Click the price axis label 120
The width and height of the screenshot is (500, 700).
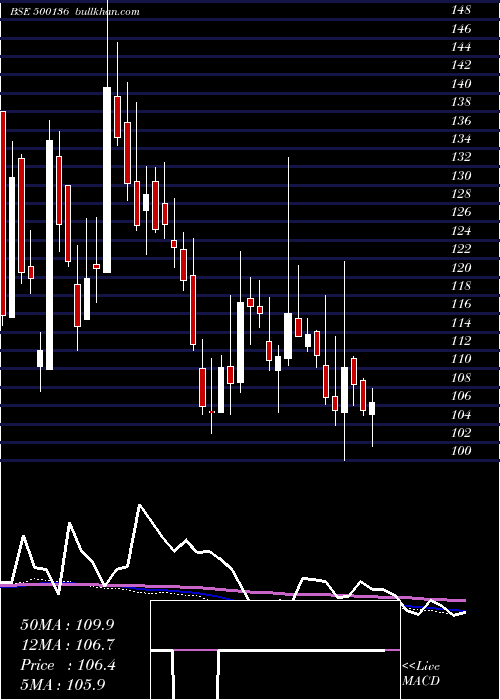pyautogui.click(x=461, y=268)
